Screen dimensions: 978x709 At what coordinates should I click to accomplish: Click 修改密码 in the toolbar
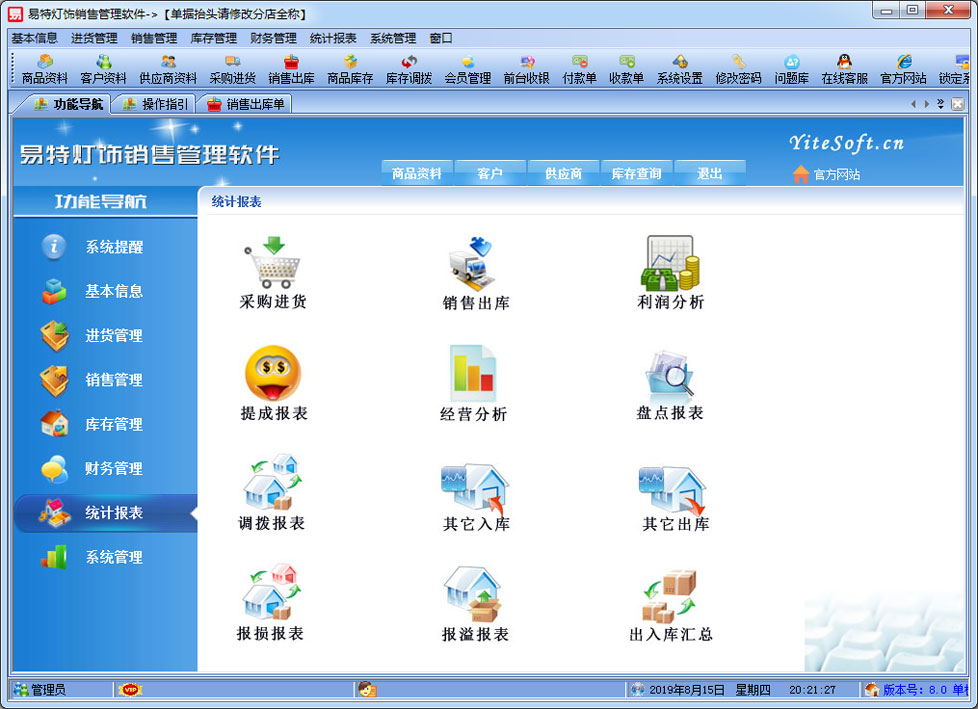click(x=738, y=70)
